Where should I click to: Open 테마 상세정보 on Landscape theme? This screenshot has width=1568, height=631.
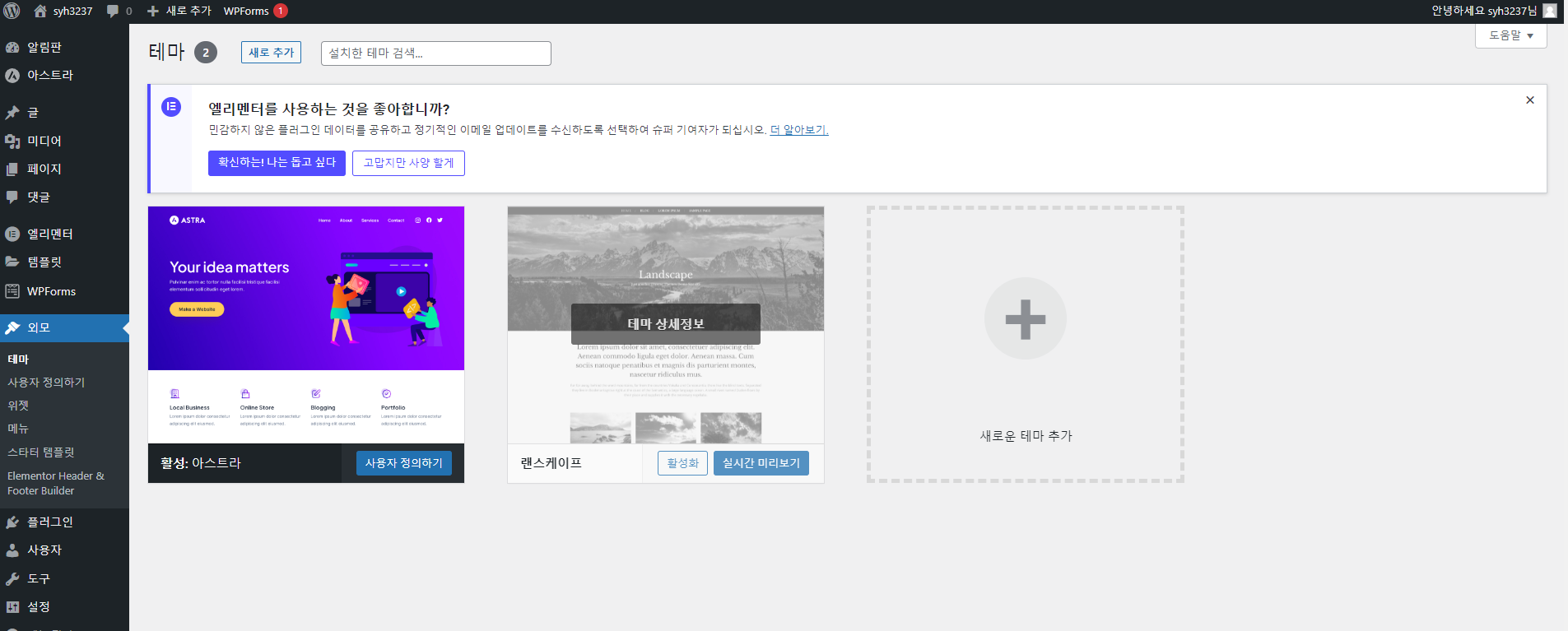[x=666, y=324]
